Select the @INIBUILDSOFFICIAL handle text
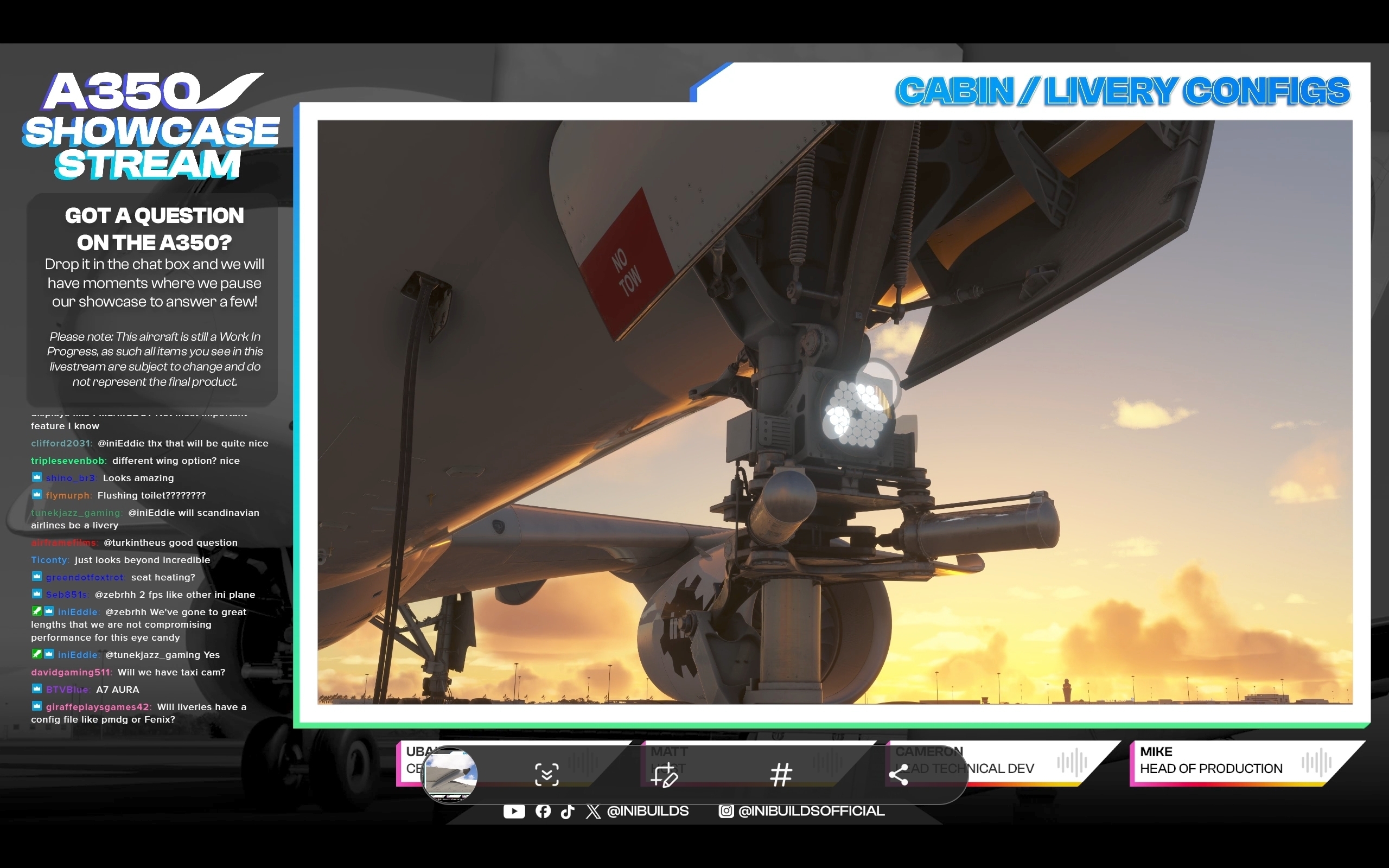 click(x=811, y=810)
